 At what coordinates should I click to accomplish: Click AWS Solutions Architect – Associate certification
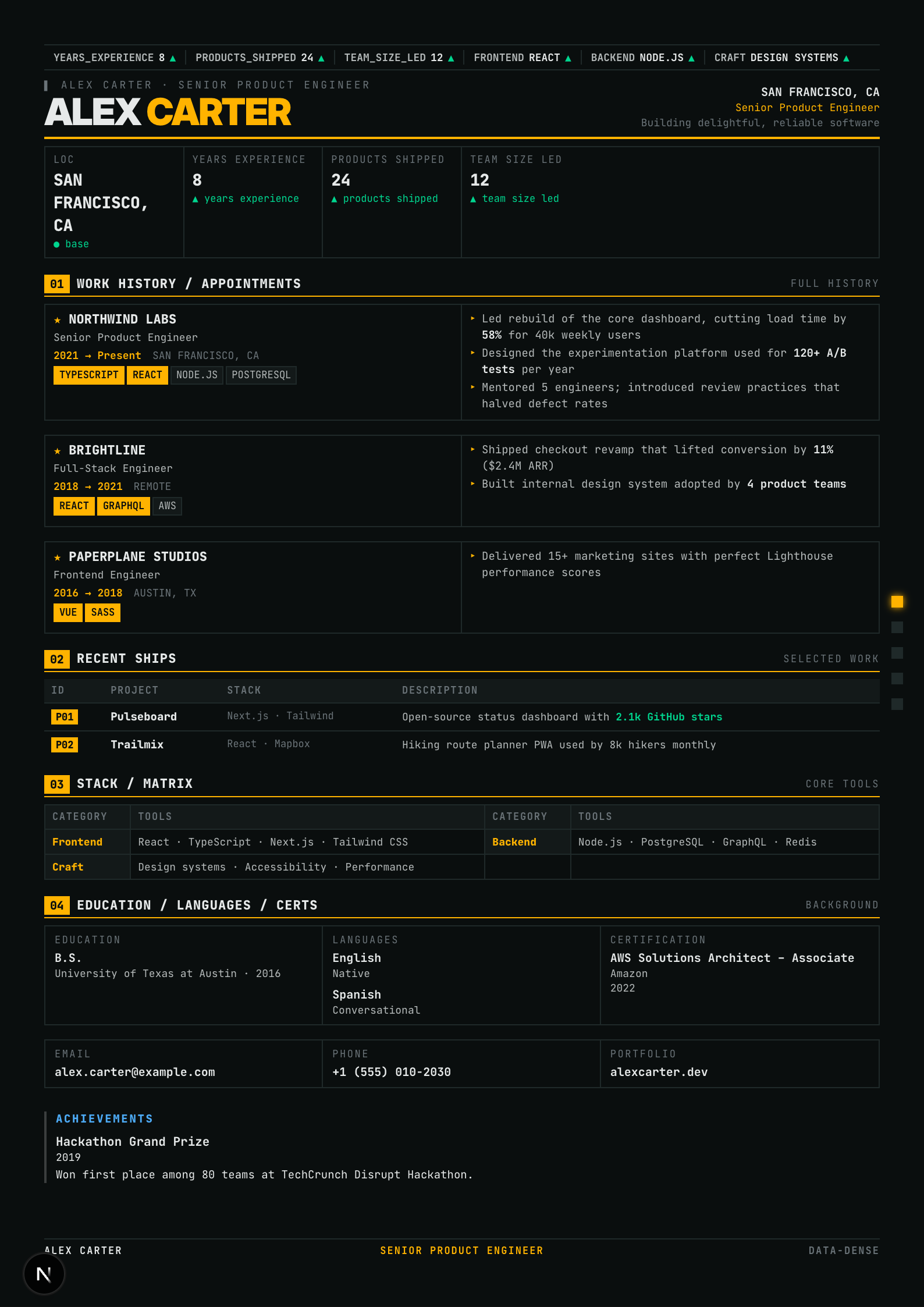[732, 958]
